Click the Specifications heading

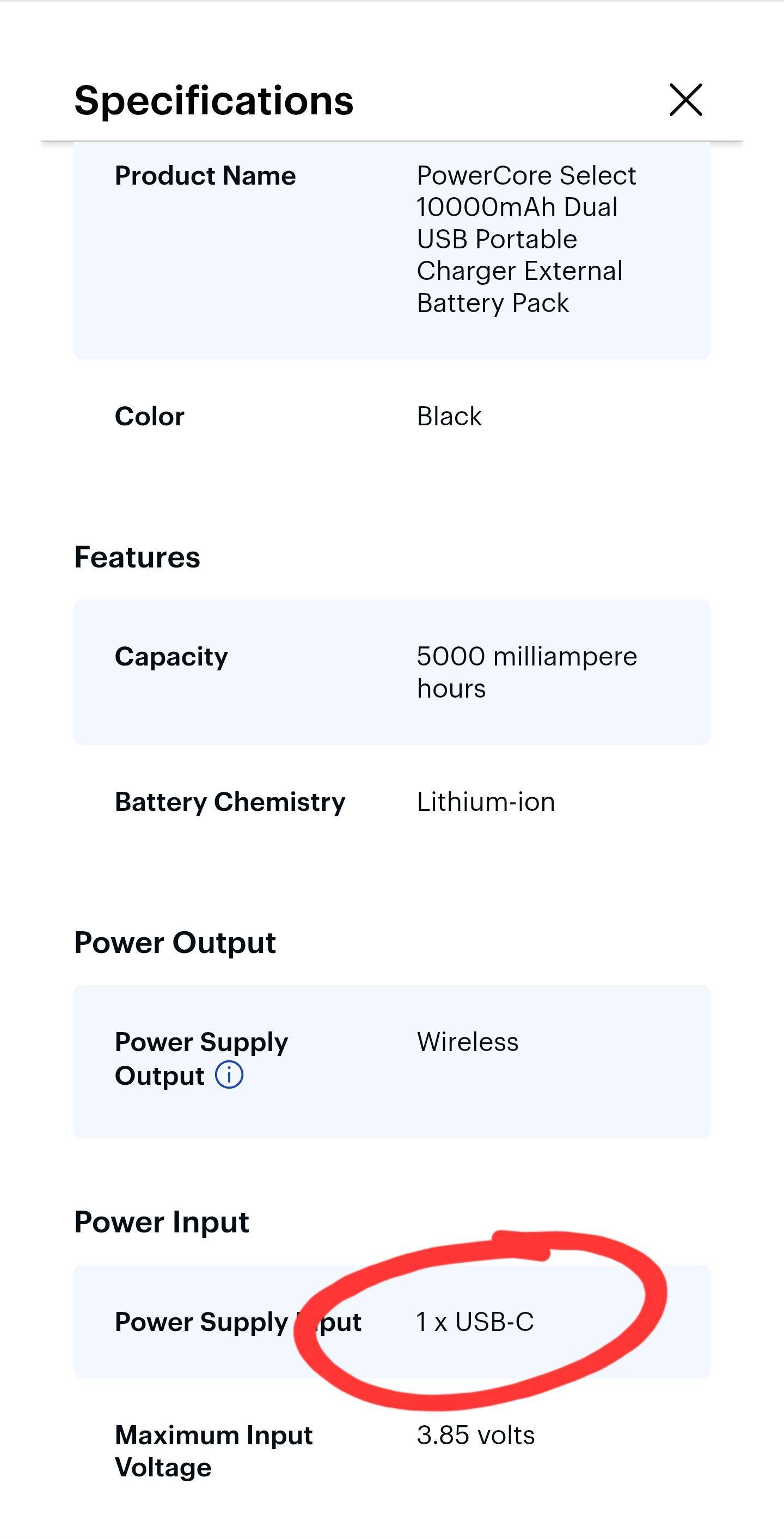(214, 100)
